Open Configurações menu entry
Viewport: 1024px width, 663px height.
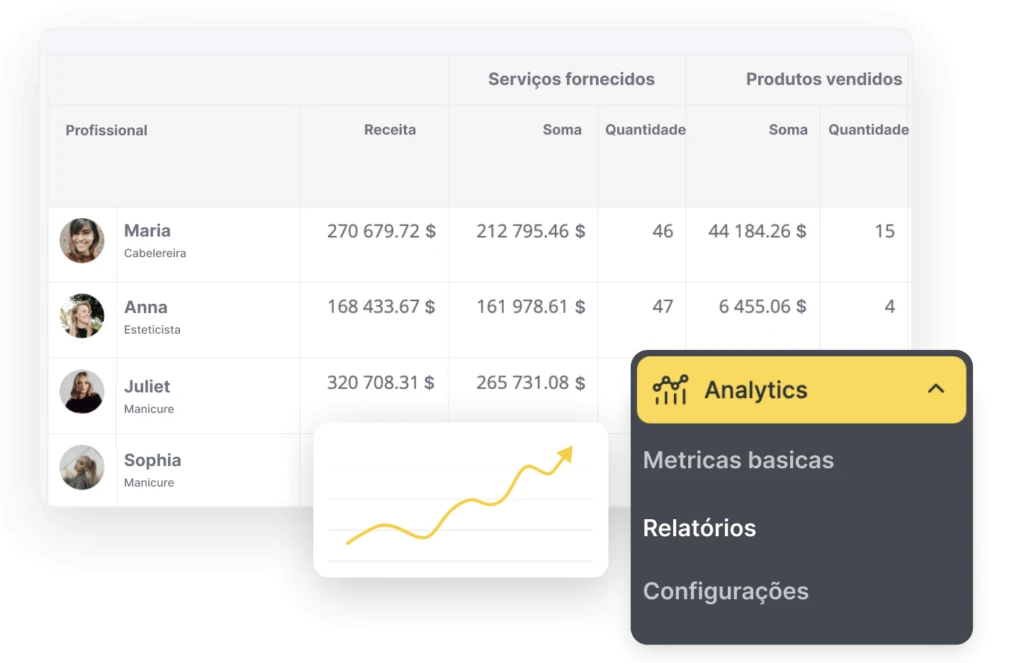click(x=725, y=591)
